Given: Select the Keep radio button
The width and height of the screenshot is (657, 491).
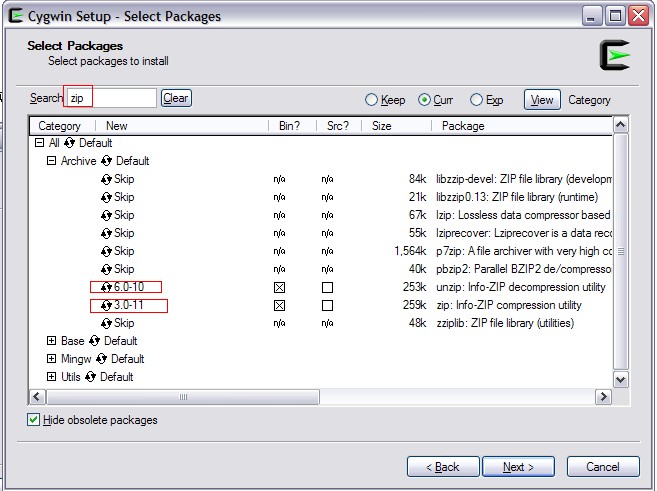Looking at the screenshot, I should tap(371, 100).
